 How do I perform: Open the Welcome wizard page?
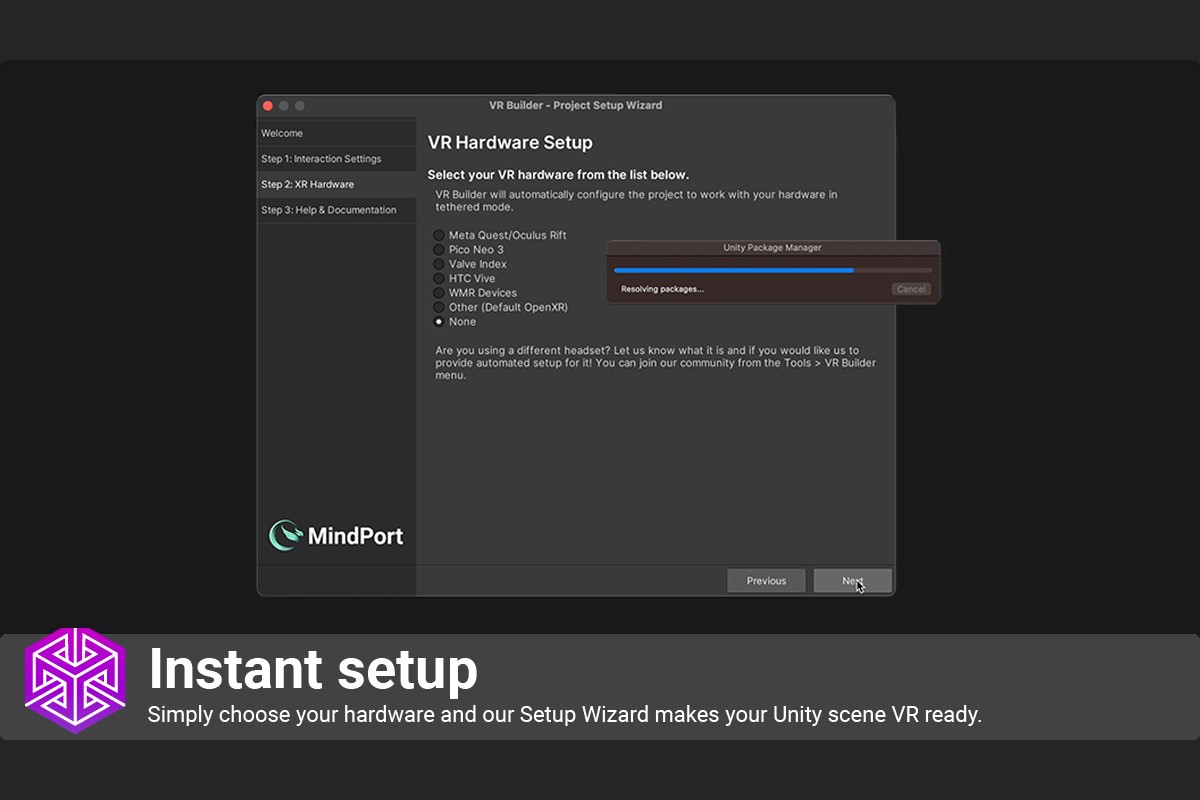point(336,133)
